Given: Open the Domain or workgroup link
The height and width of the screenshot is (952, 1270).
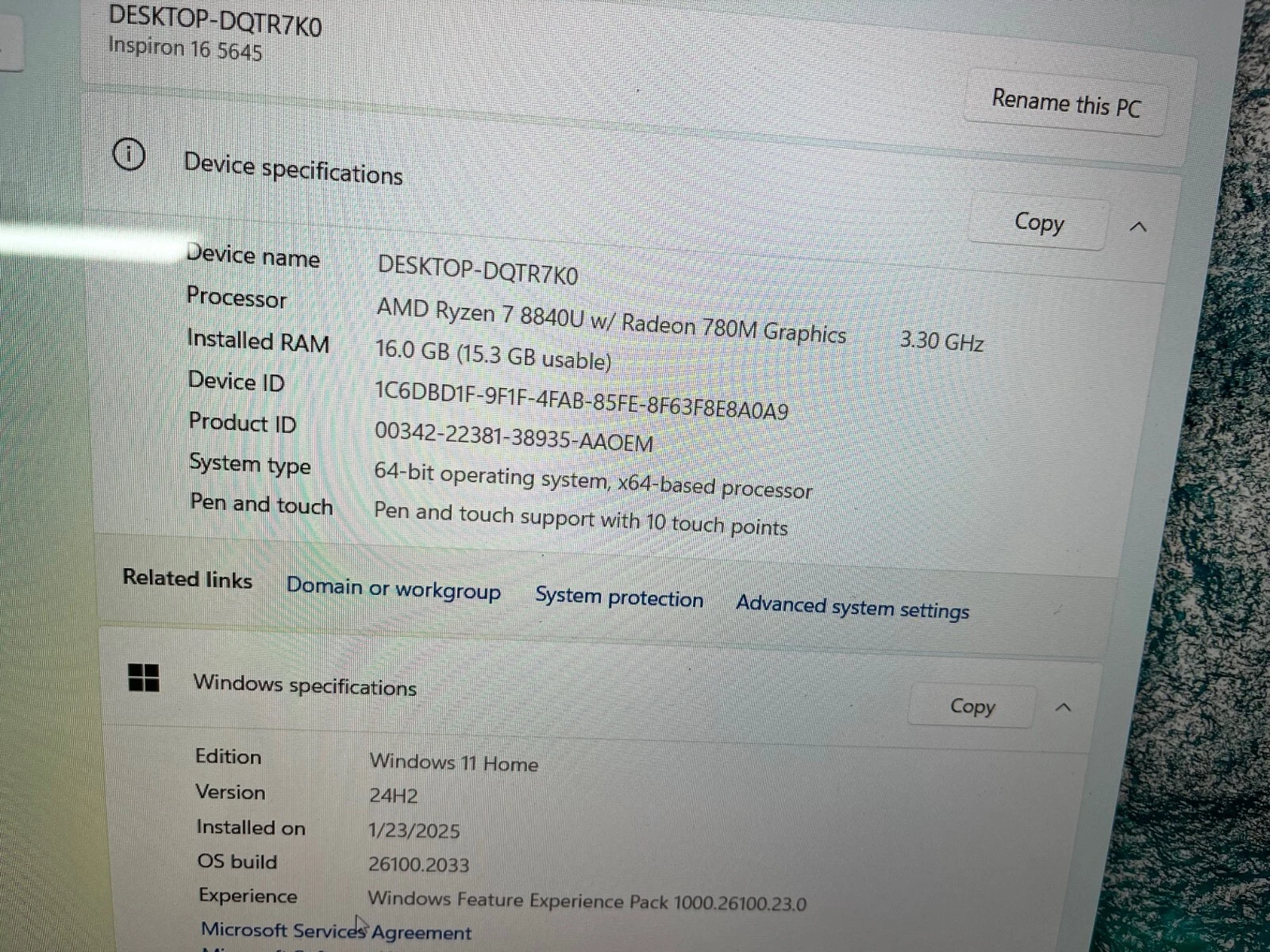Looking at the screenshot, I should pos(393,589).
